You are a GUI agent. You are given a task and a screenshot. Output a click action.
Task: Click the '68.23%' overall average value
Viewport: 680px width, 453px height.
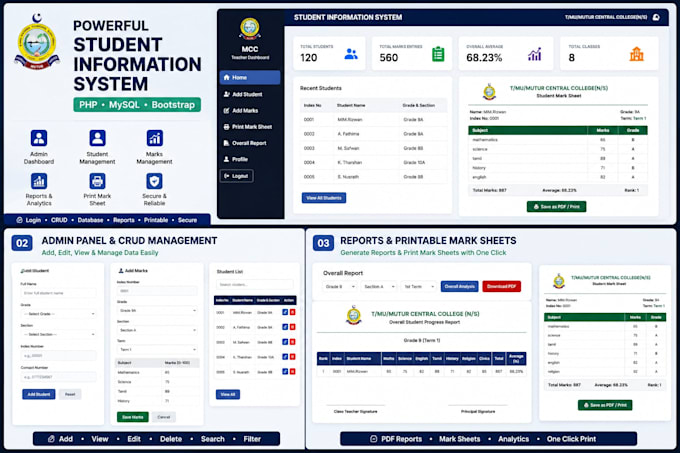[x=484, y=58]
